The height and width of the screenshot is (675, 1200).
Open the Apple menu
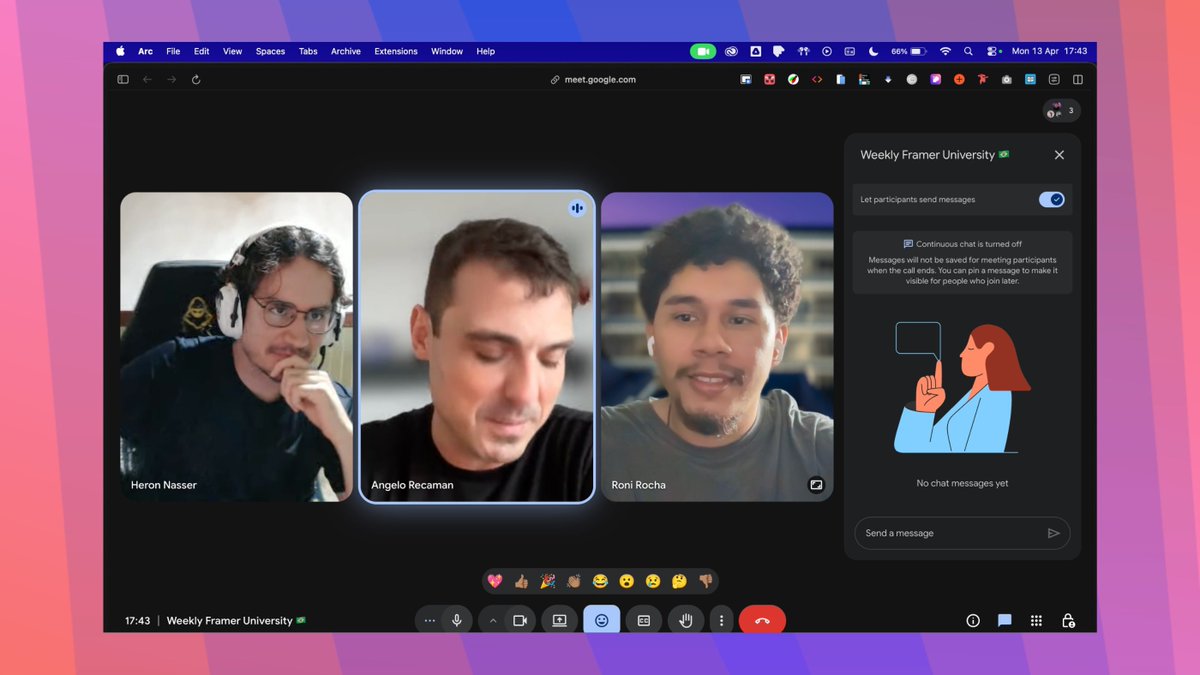(x=121, y=51)
